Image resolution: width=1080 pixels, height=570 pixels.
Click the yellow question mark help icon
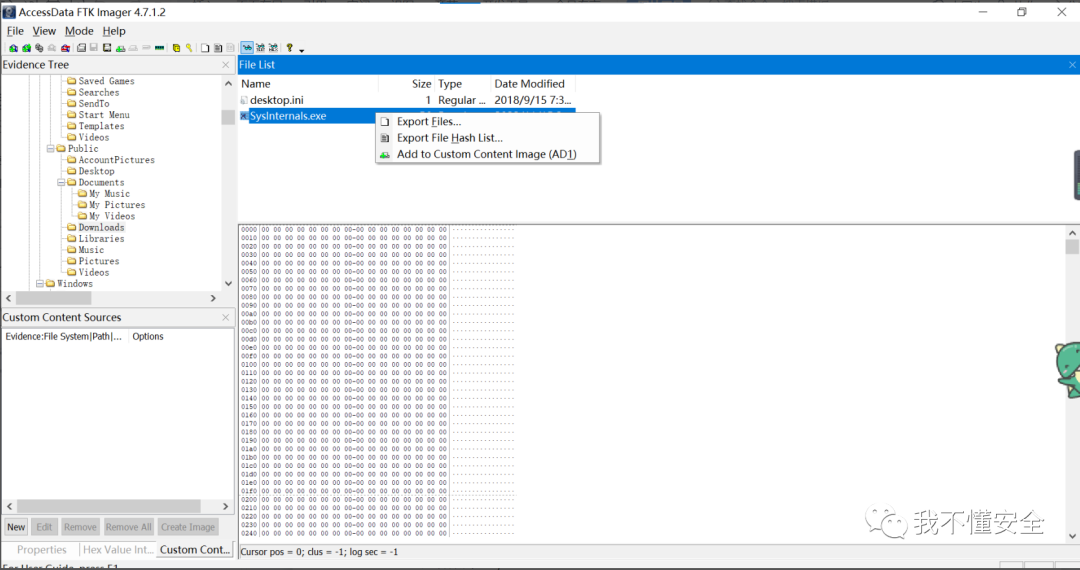[289, 48]
